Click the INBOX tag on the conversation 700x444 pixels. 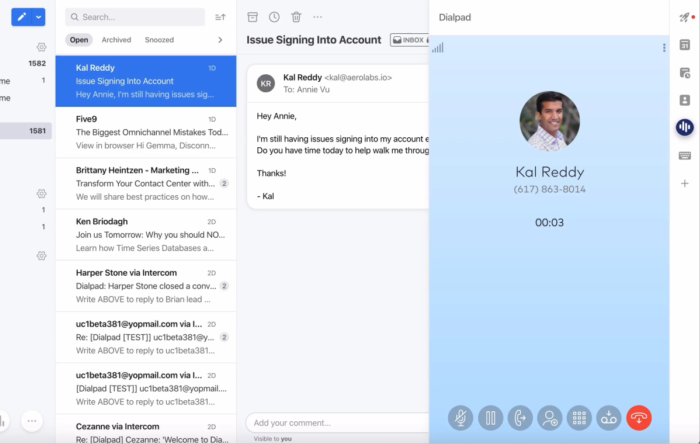tap(409, 40)
